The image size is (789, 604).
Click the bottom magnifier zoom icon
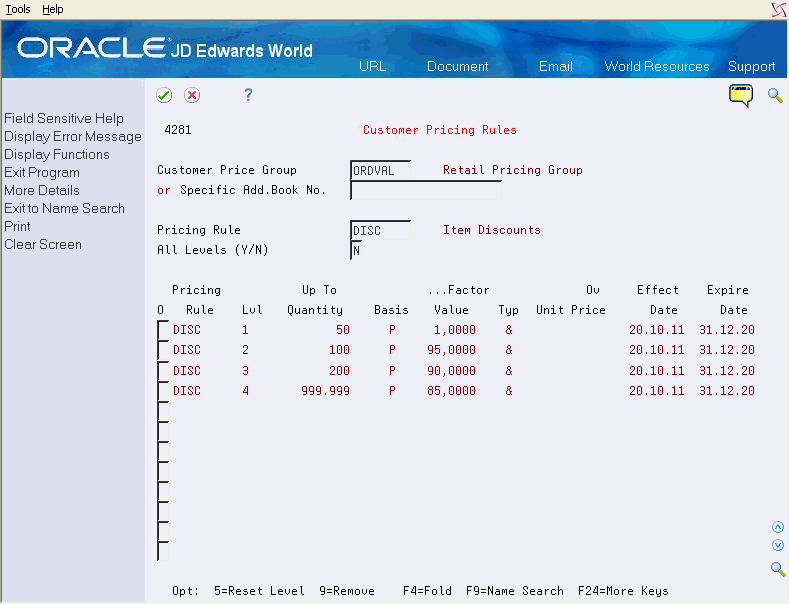coord(778,569)
